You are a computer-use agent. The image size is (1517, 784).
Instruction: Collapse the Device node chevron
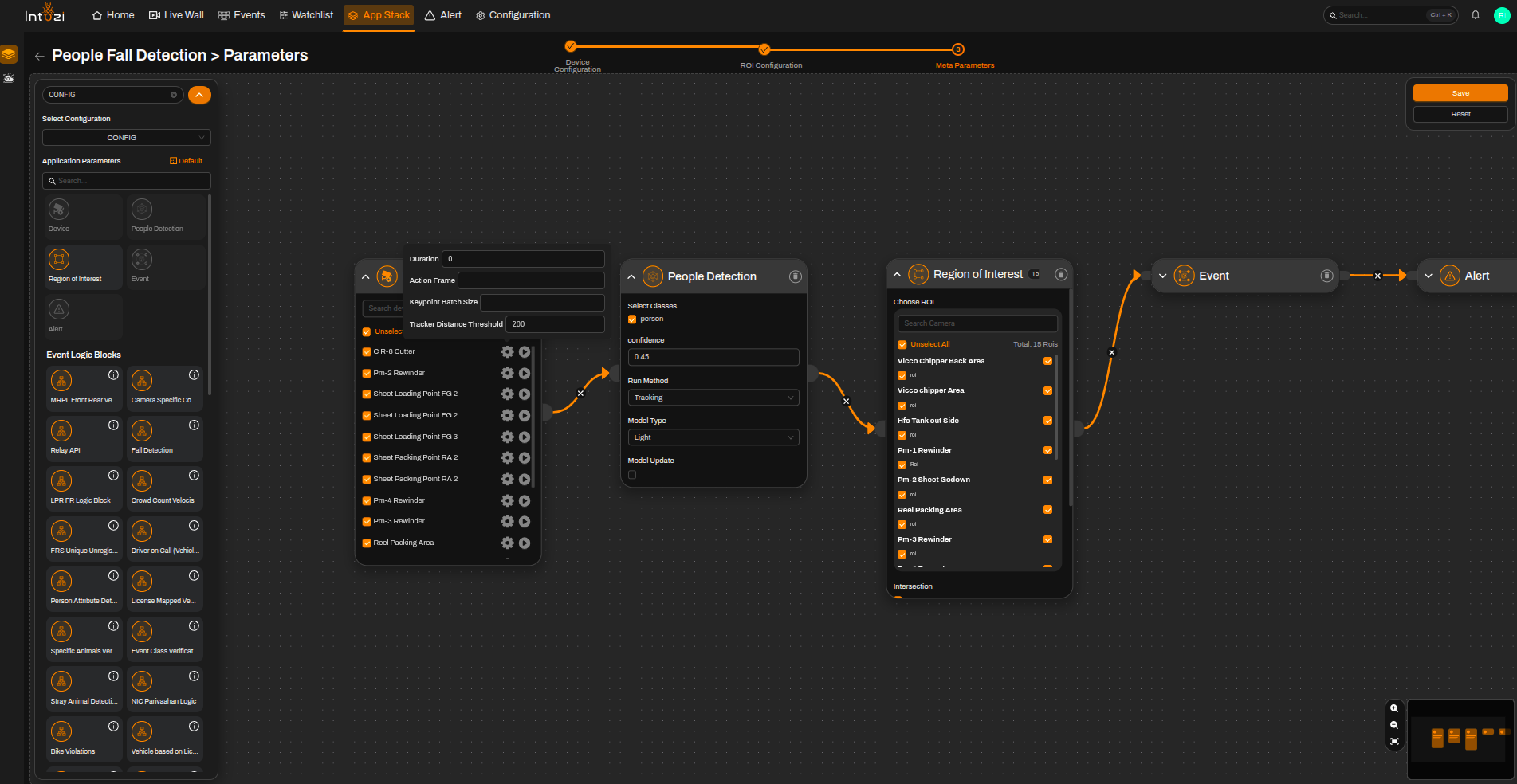pos(366,276)
